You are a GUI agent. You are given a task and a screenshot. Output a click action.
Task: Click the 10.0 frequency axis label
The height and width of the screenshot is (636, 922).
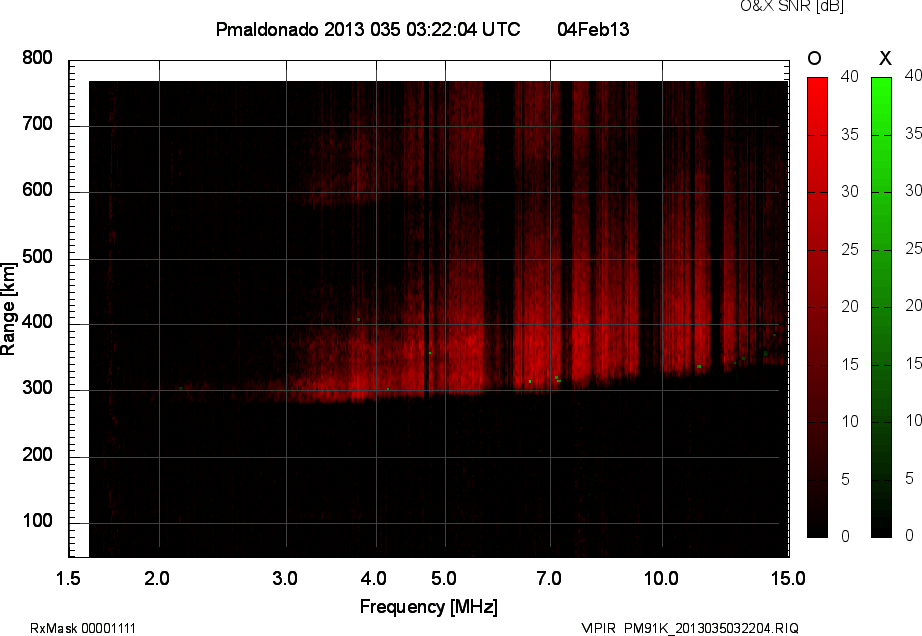pos(661,578)
